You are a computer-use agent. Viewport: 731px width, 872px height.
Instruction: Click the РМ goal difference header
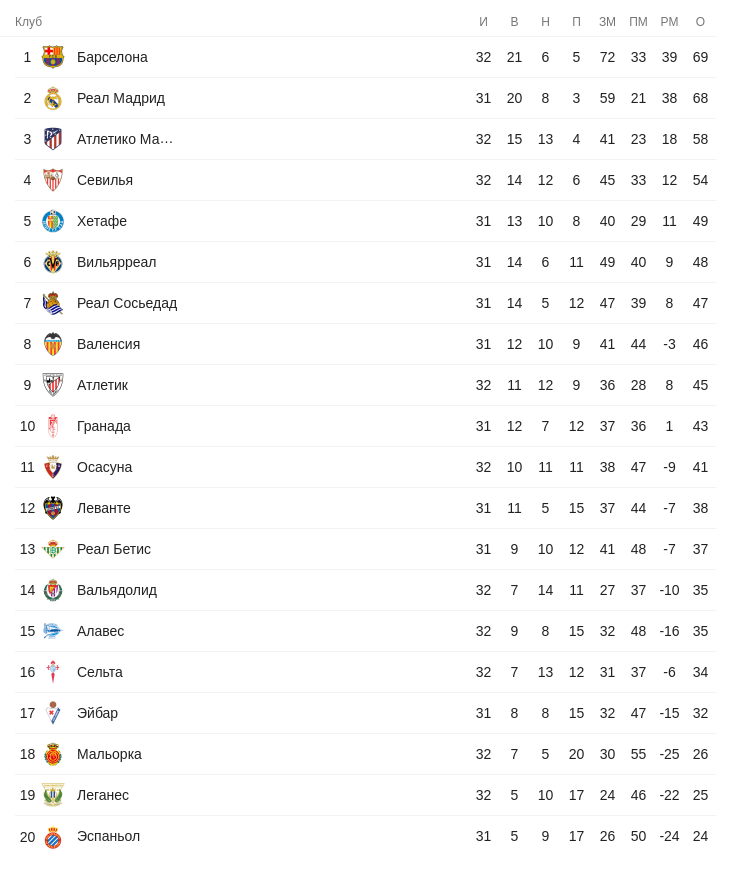point(669,22)
